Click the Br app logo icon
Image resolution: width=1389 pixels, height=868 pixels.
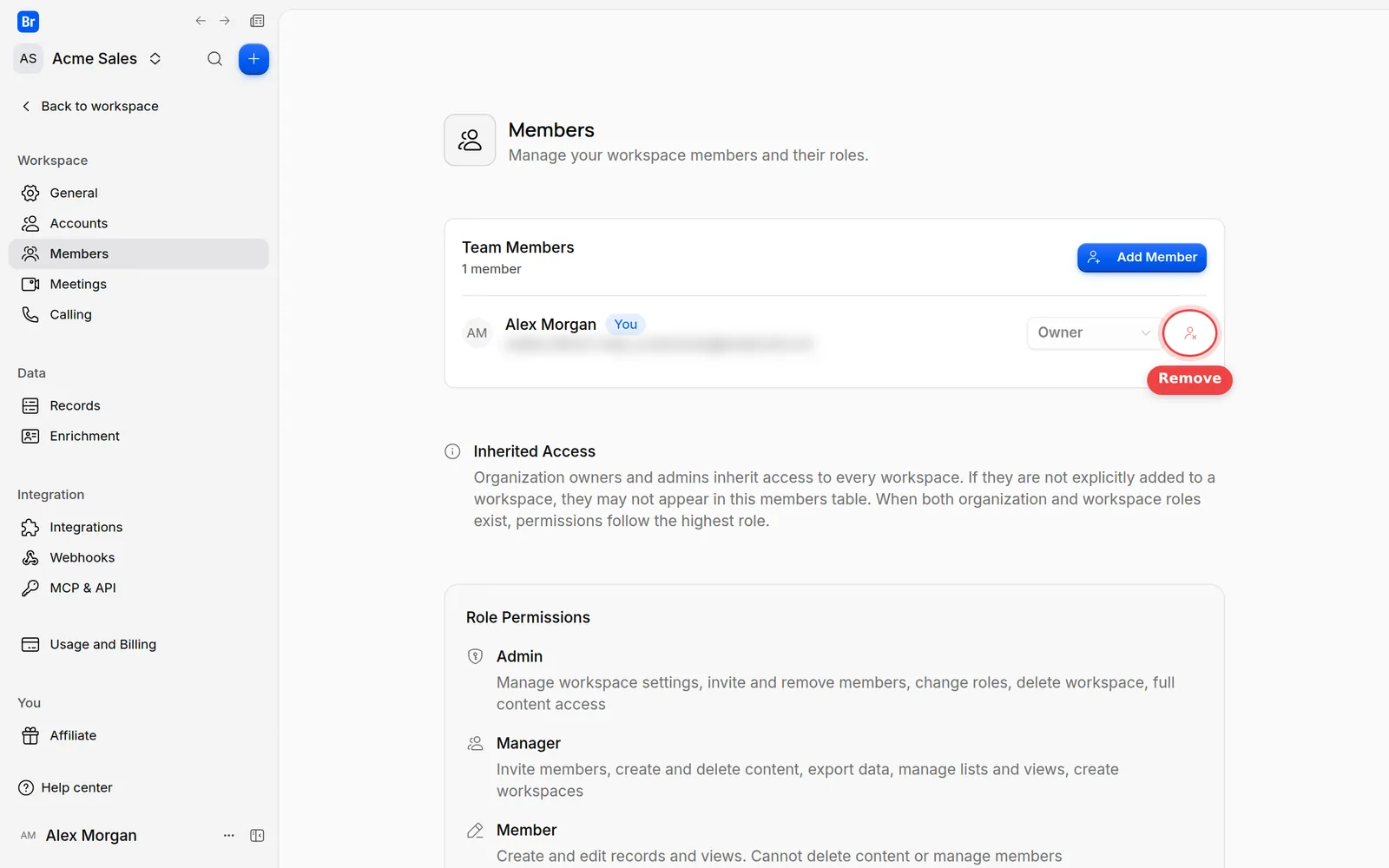[x=28, y=22]
